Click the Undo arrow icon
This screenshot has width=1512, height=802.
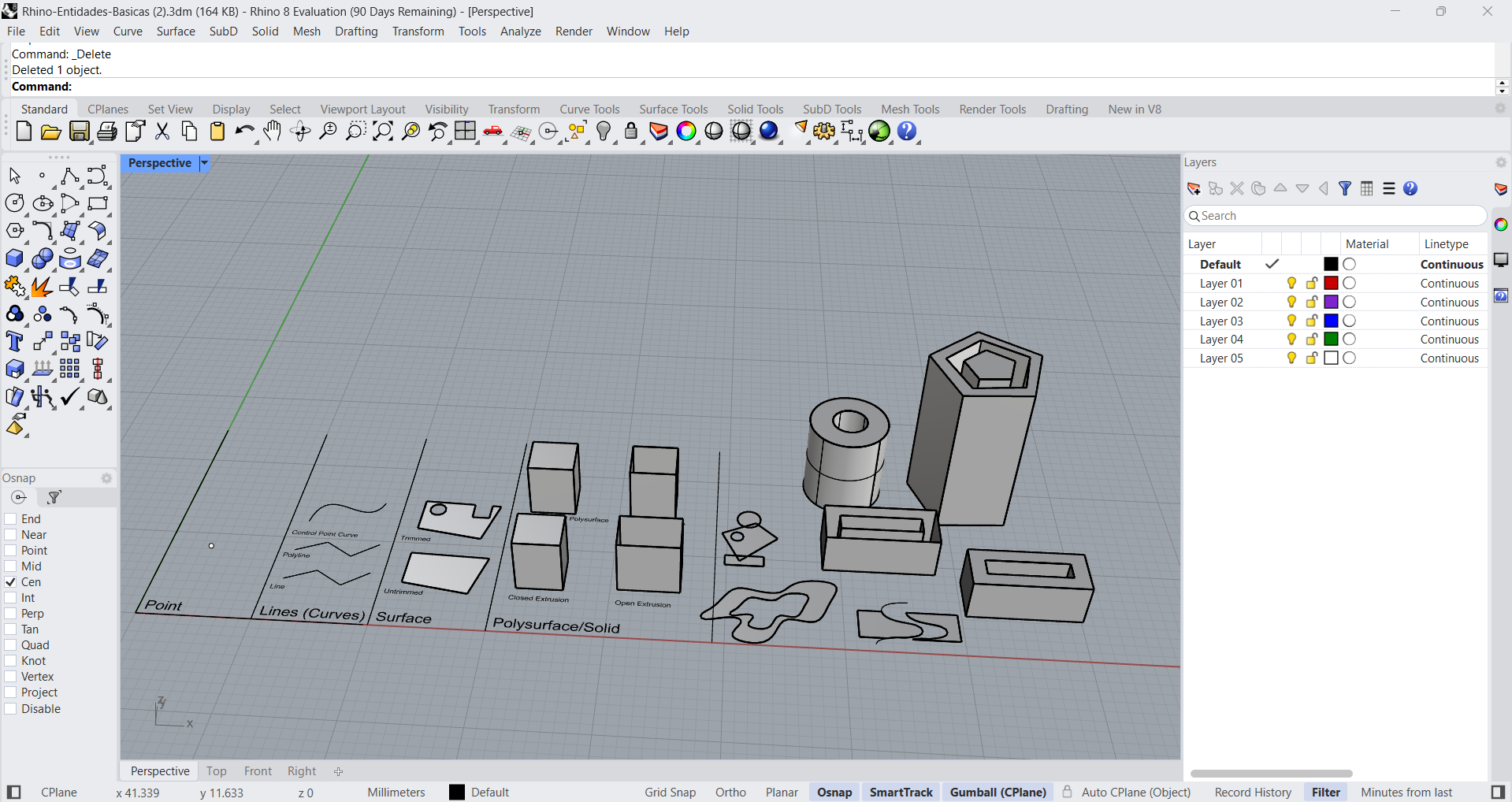(244, 132)
